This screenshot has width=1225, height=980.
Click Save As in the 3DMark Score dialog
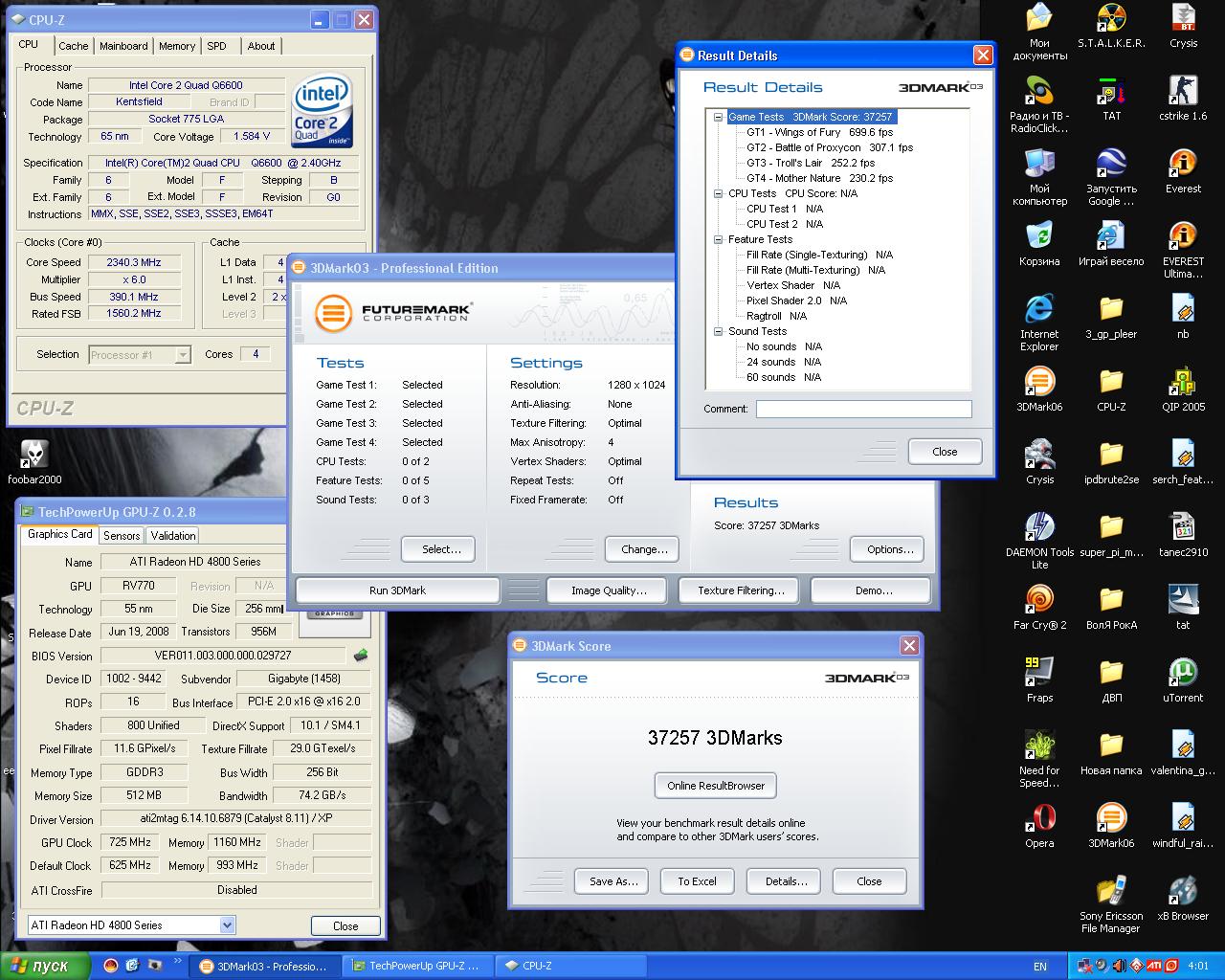[x=613, y=881]
